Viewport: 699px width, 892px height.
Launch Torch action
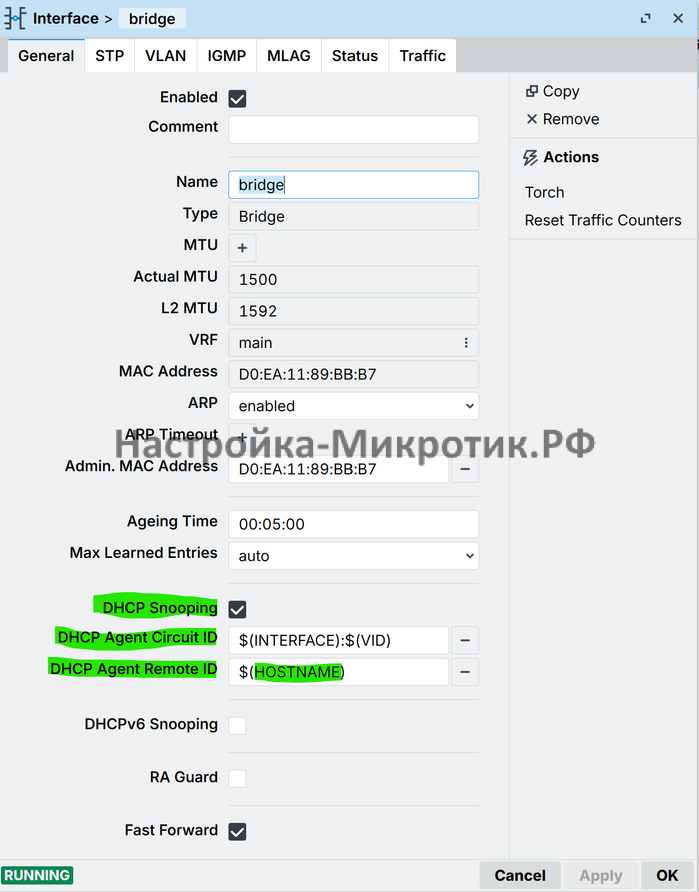[x=544, y=192]
